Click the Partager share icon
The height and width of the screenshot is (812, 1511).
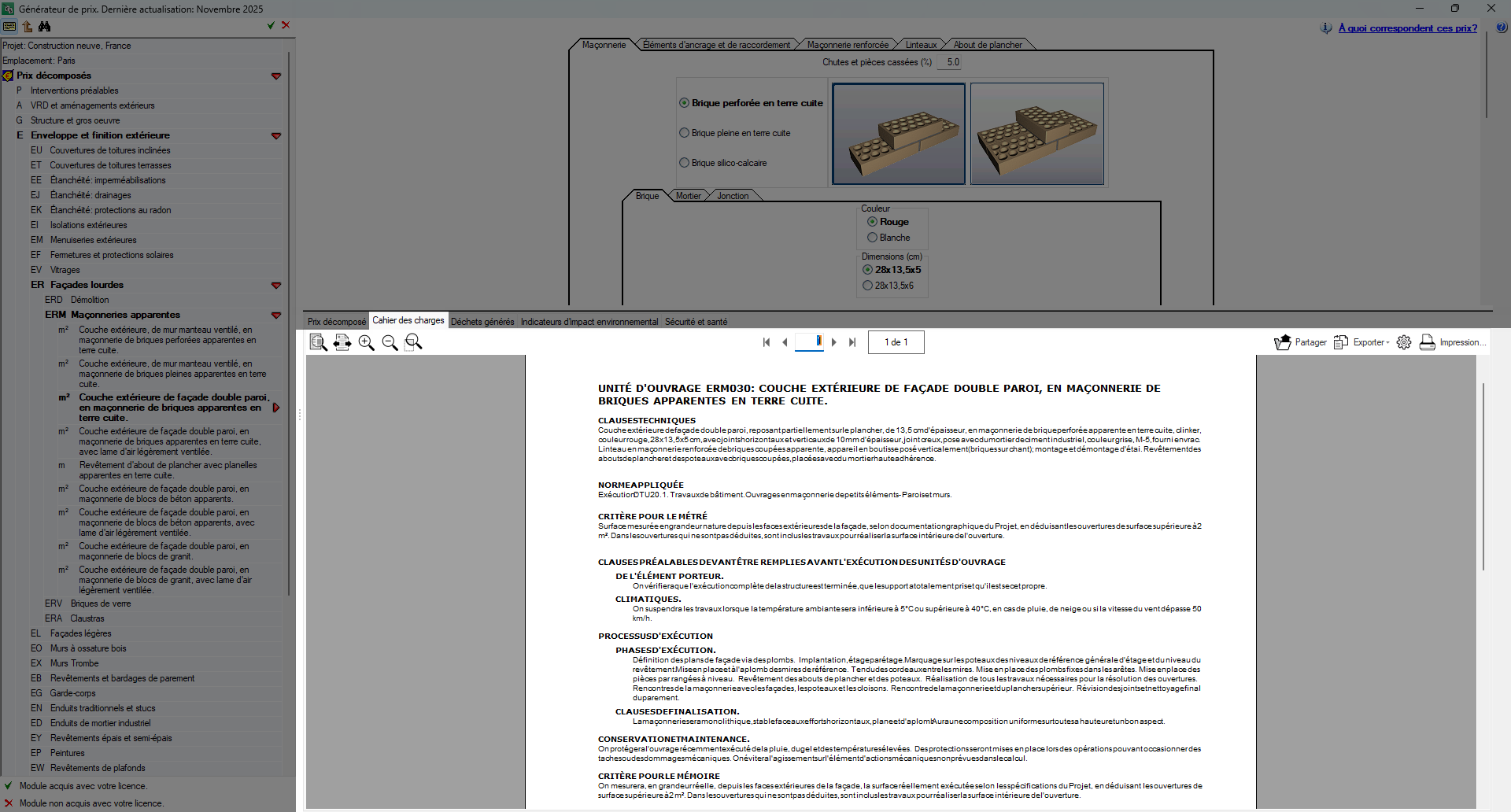[1283, 342]
